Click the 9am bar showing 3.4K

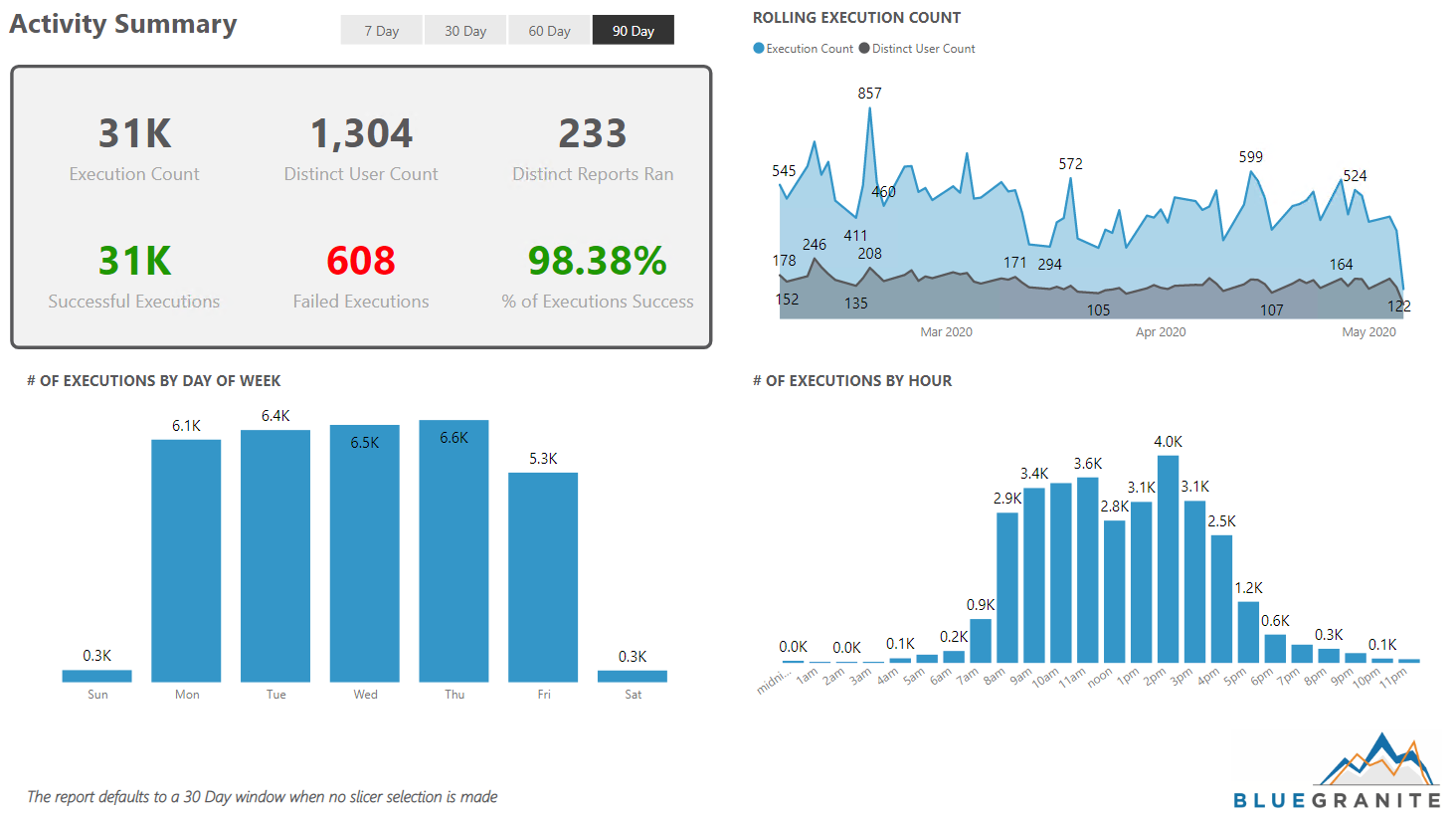1034,575
